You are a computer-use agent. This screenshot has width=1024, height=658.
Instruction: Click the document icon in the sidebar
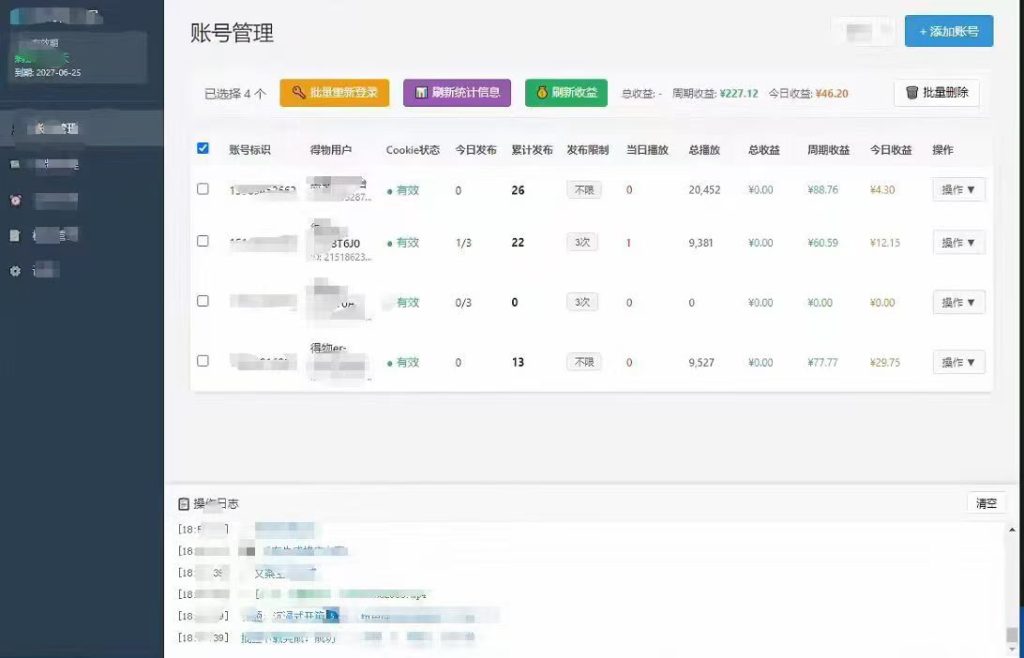(x=15, y=235)
